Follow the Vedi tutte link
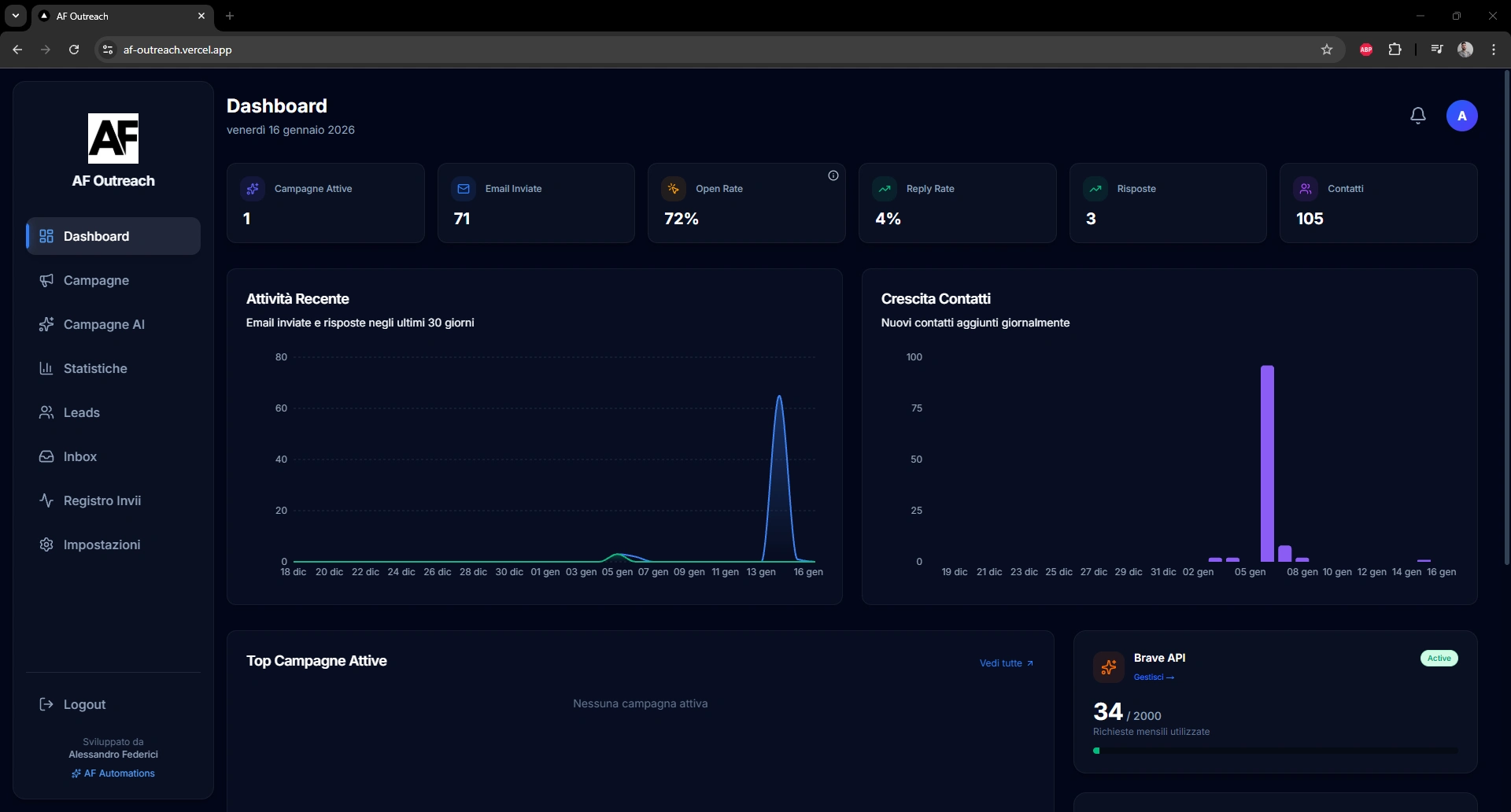The height and width of the screenshot is (812, 1511). pyautogui.click(x=1007, y=663)
